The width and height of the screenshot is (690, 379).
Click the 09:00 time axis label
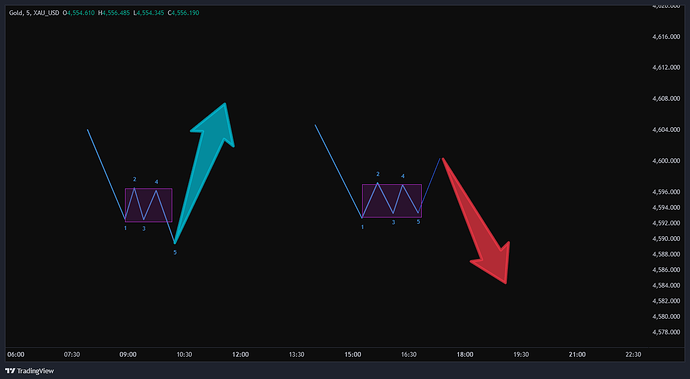128,355
